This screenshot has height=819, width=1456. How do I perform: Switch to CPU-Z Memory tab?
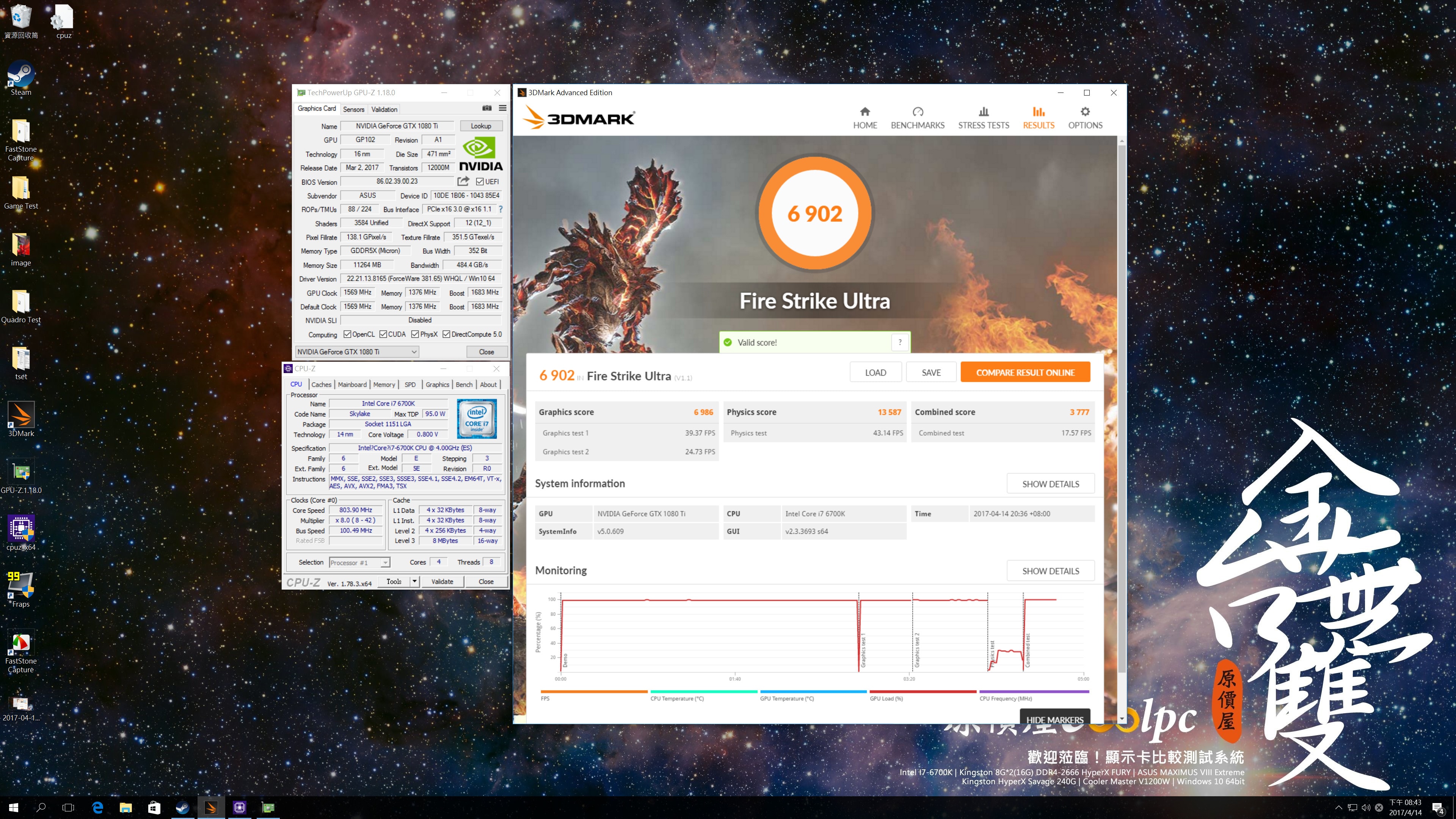pos(384,384)
